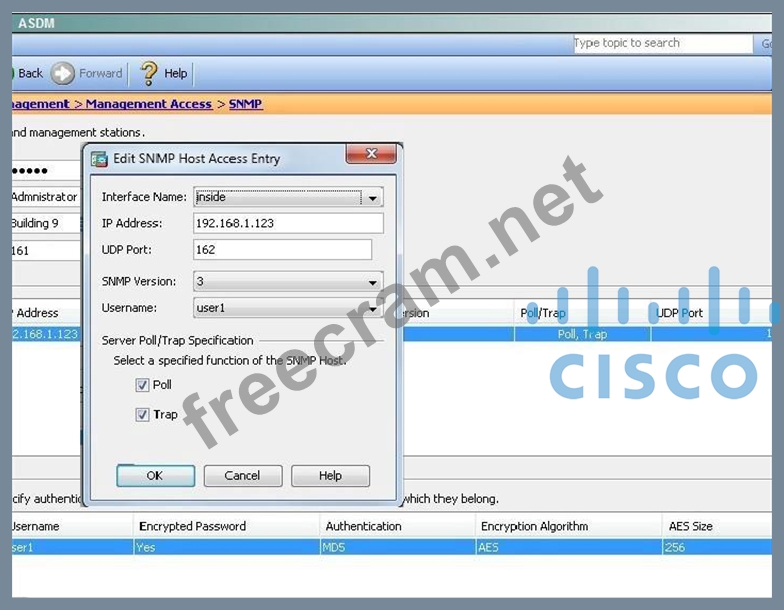Click the dialog Help button

click(330, 476)
